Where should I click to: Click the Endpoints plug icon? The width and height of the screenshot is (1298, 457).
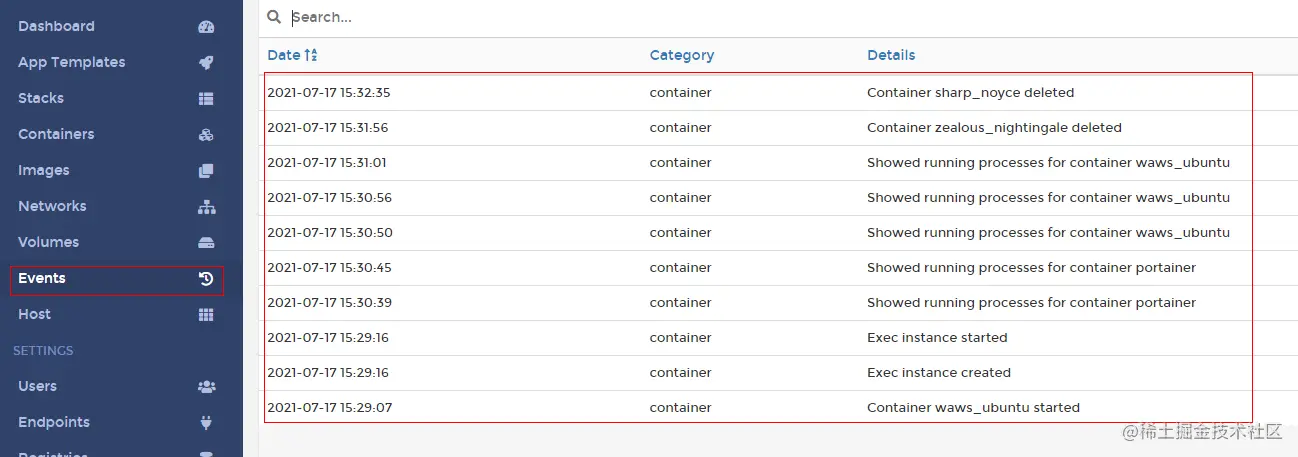pyautogui.click(x=206, y=423)
